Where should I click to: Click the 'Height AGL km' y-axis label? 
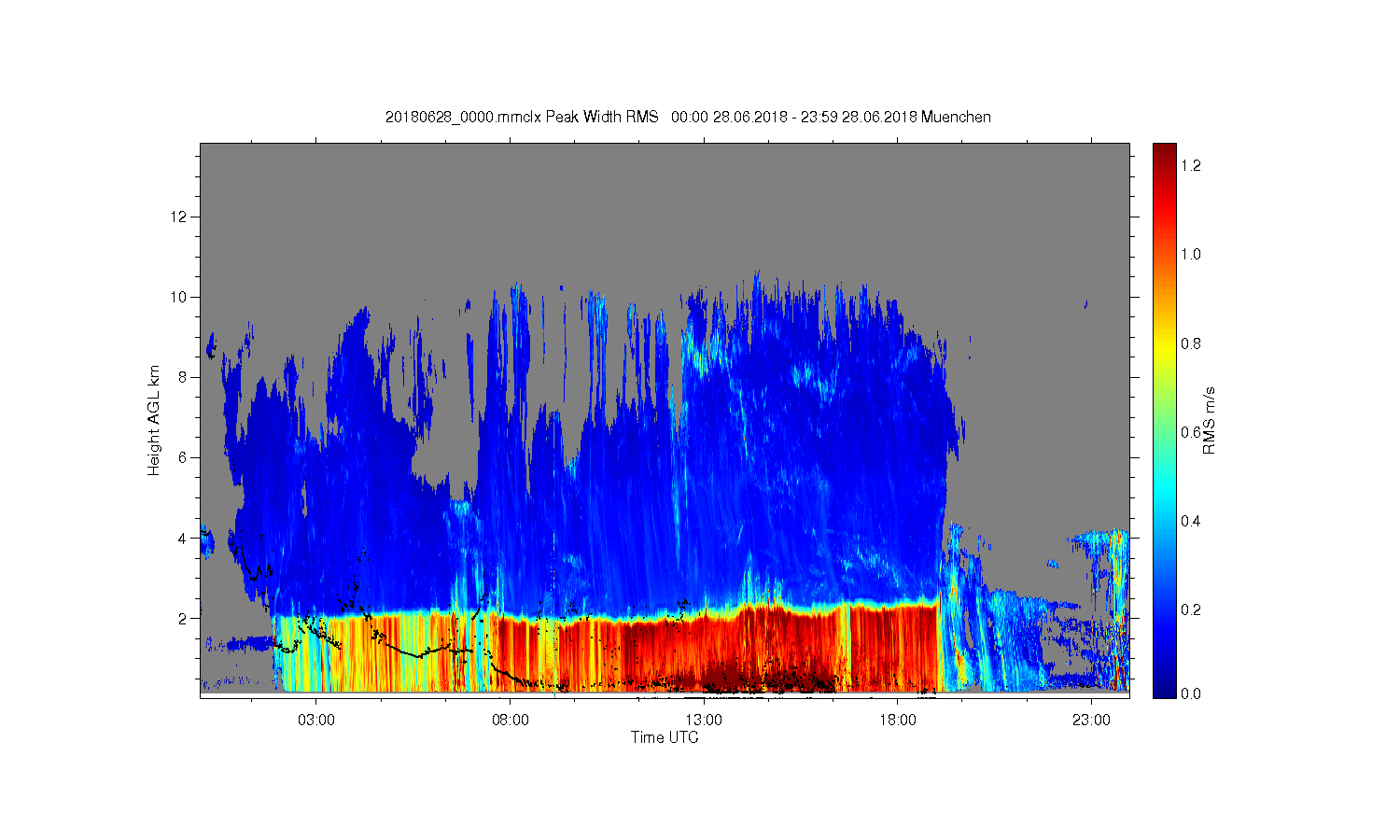pyautogui.click(x=154, y=420)
